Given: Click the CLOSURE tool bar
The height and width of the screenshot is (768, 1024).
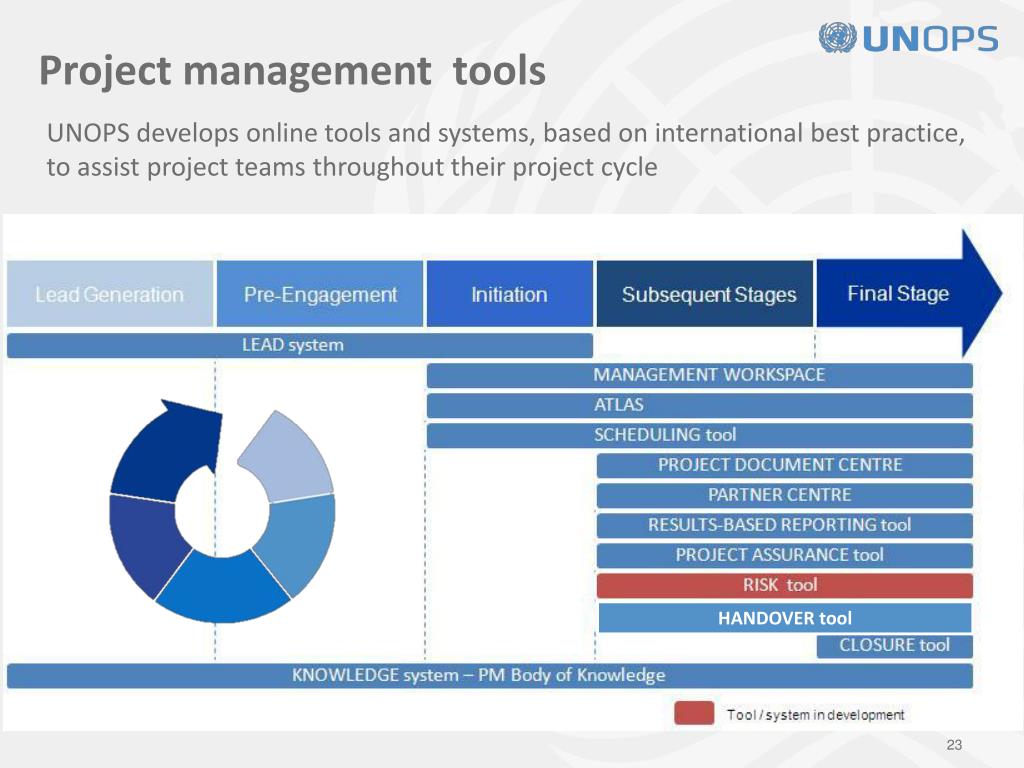Looking at the screenshot, I should point(895,646).
